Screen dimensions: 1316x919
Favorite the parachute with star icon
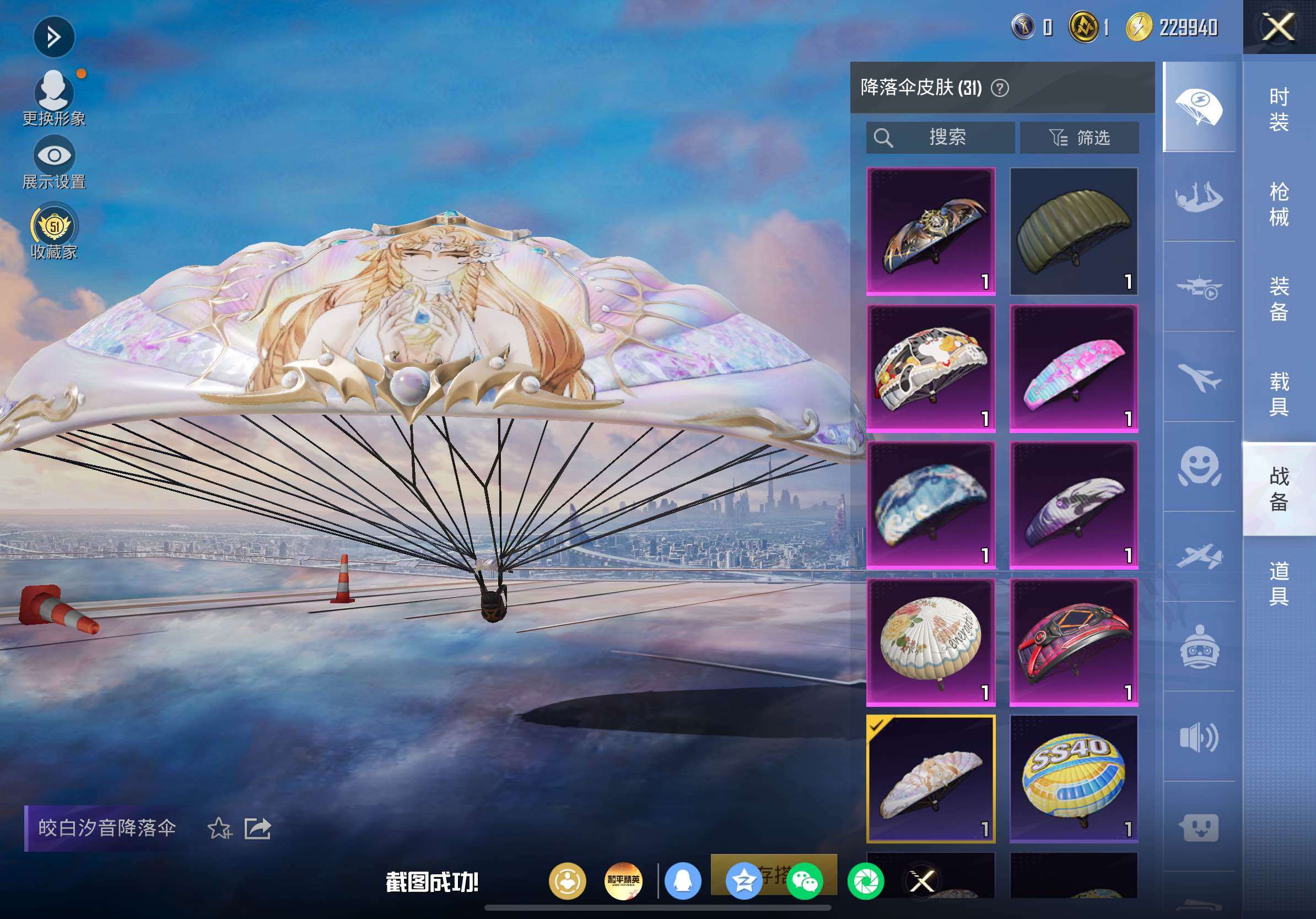pos(219,828)
